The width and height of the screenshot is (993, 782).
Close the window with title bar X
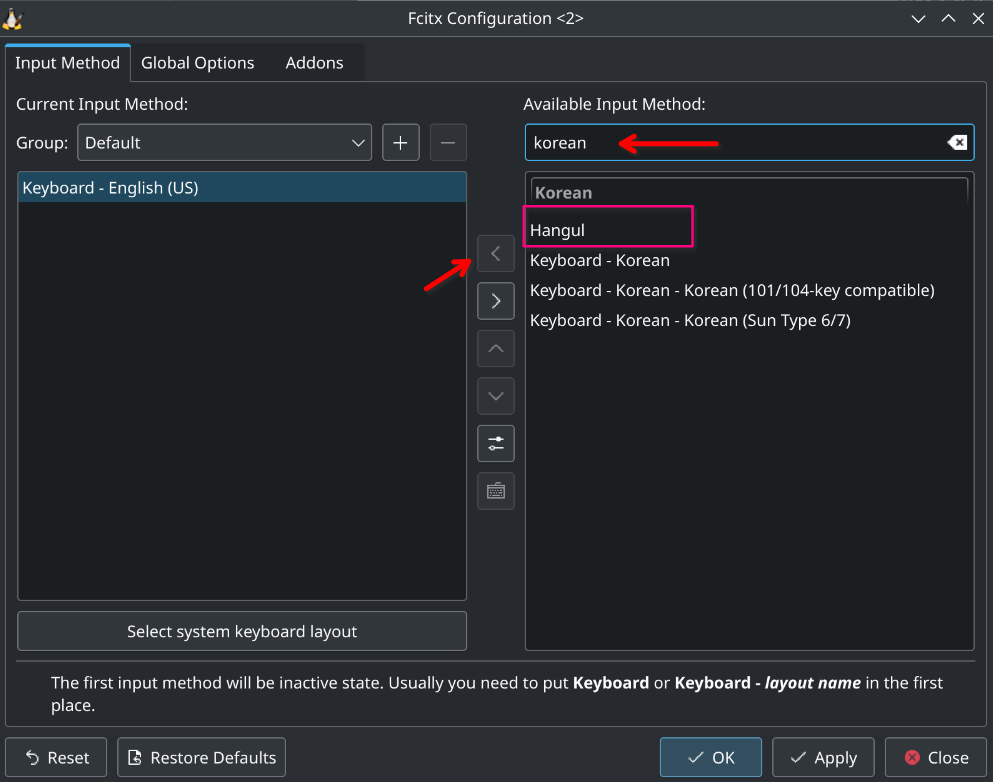[x=978, y=18]
